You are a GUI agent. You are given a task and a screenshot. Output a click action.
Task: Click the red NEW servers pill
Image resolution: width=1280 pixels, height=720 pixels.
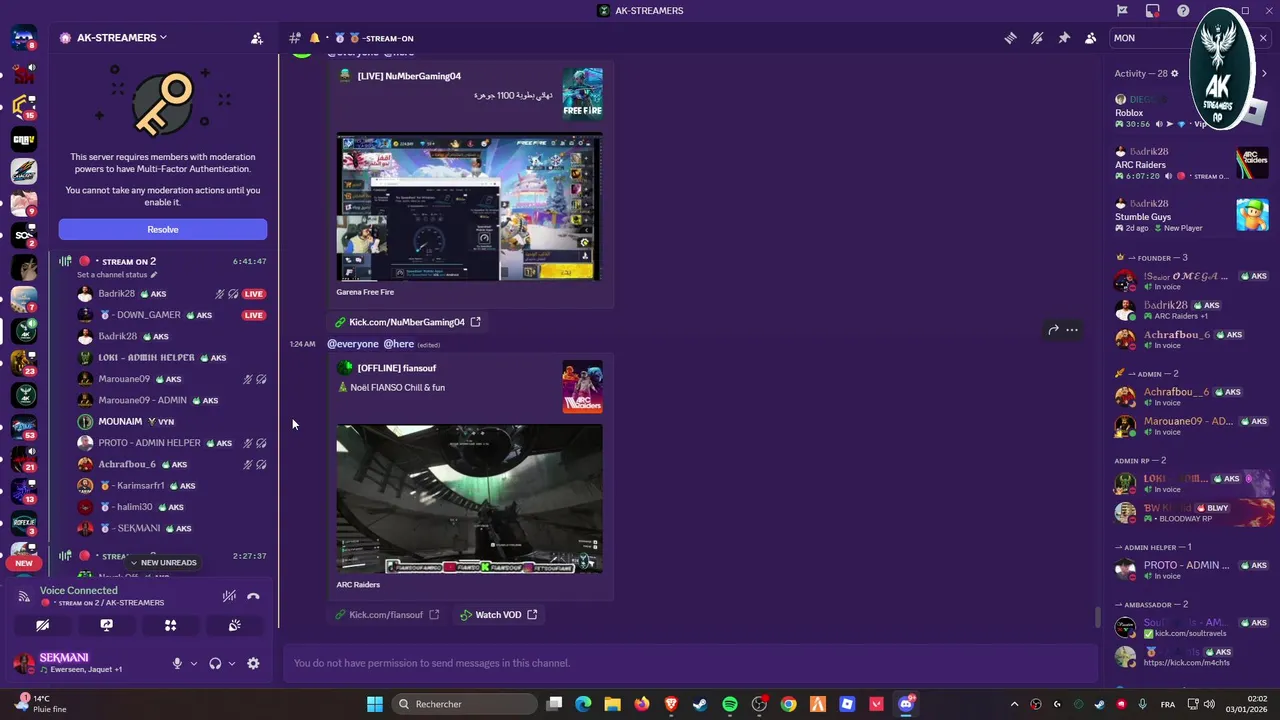24,563
